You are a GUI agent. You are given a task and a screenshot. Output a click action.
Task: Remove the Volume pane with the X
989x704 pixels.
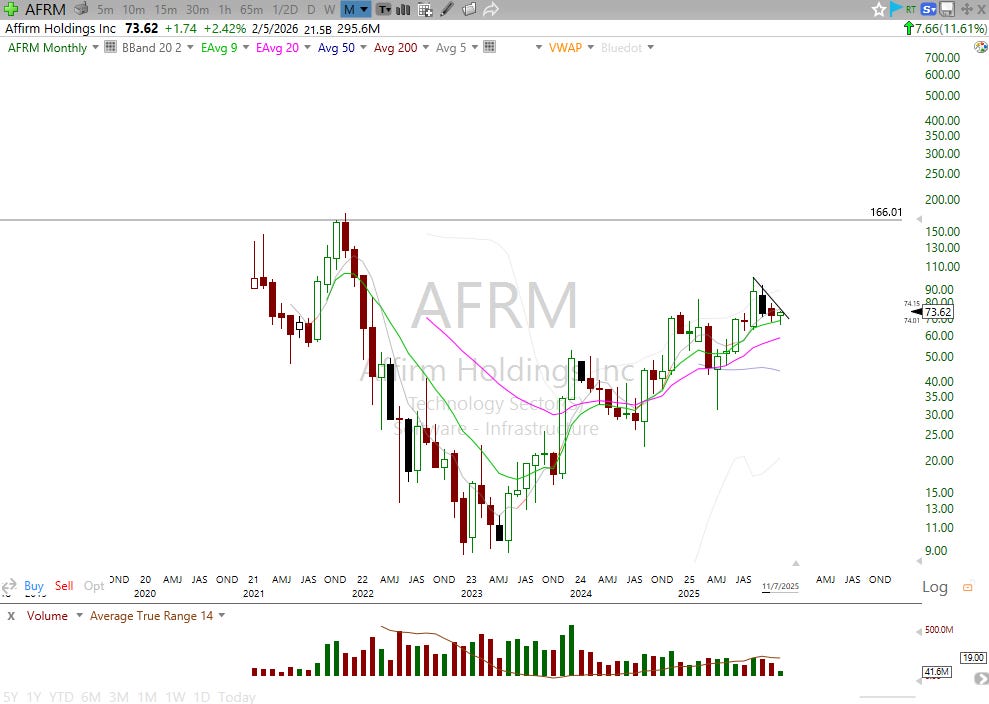11,616
